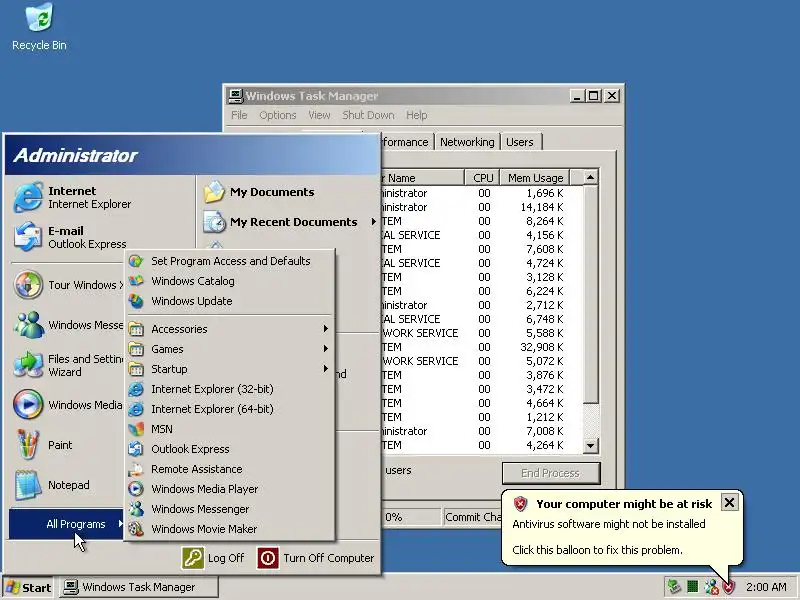Open Outlook Express E-mail shortcut
This screenshot has width=800, height=600.
pyautogui.click(x=69, y=237)
